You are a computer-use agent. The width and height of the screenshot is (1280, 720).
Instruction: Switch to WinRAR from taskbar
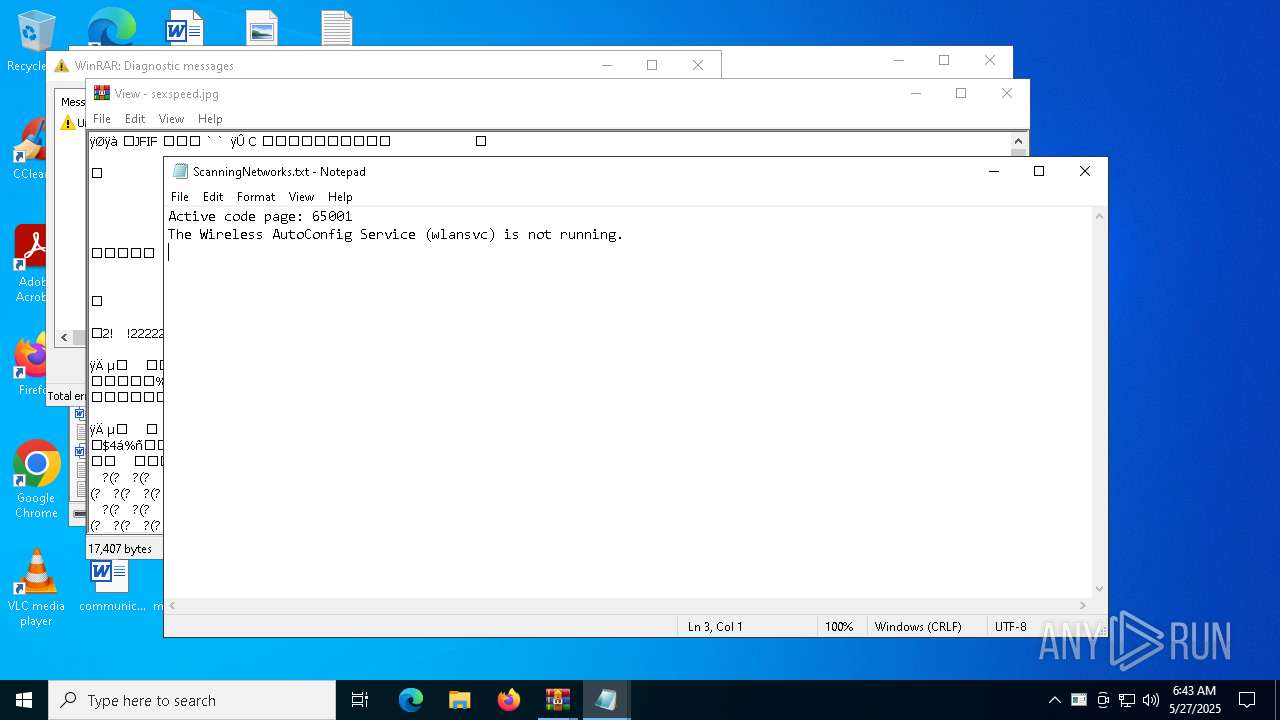(557, 700)
